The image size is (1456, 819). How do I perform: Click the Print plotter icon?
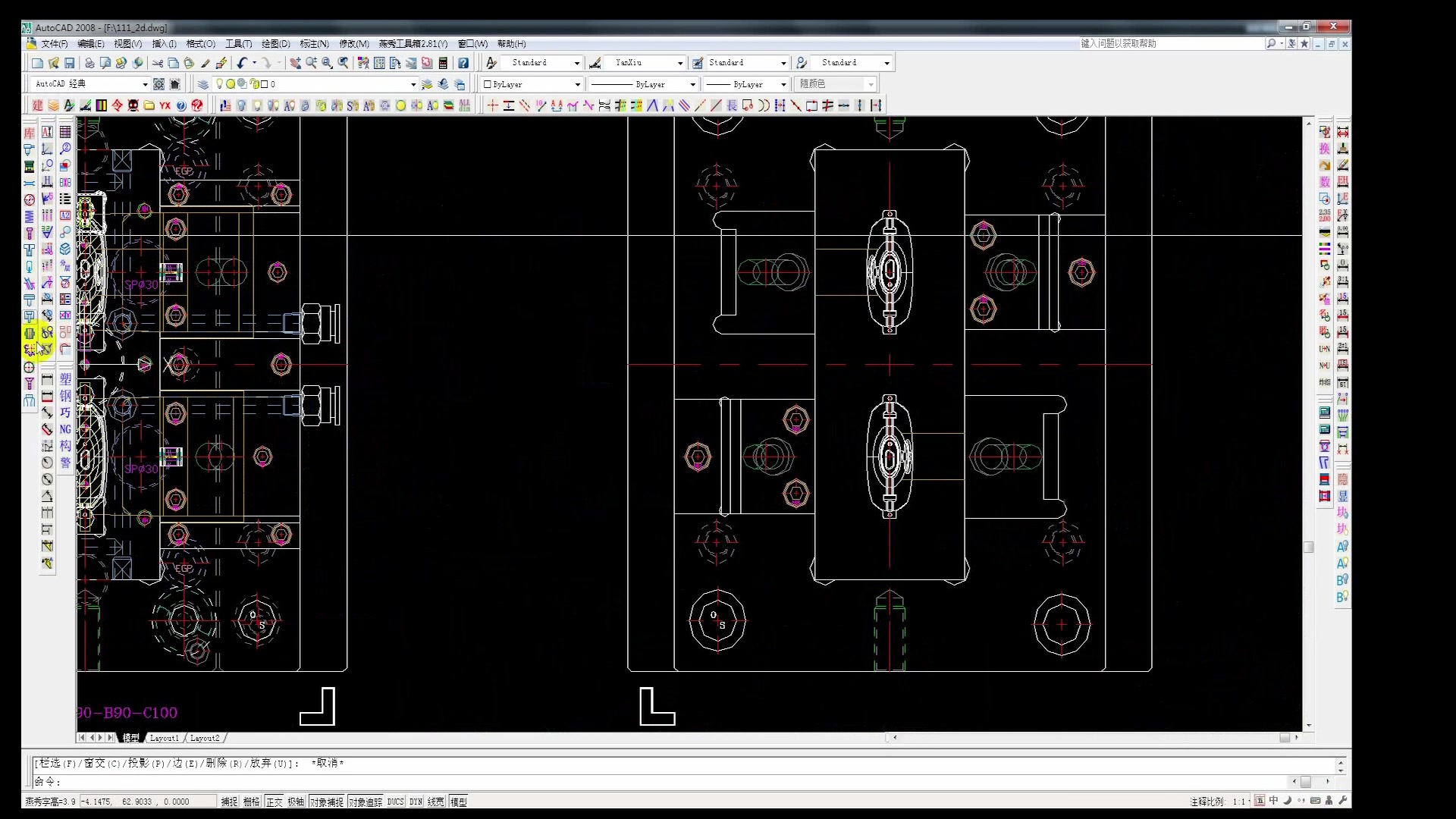pos(89,63)
